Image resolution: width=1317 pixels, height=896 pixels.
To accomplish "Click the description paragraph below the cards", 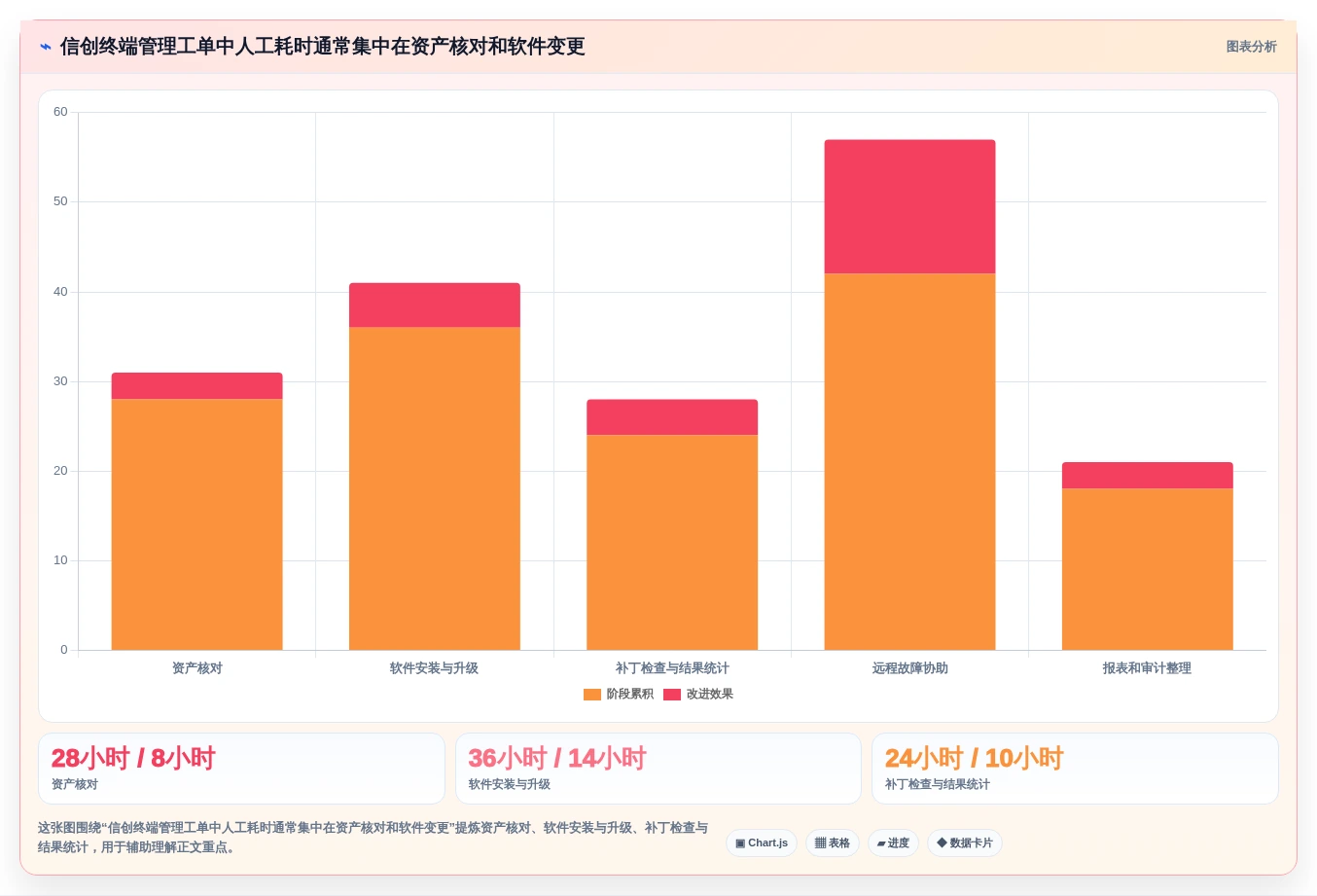I will coord(374,838).
